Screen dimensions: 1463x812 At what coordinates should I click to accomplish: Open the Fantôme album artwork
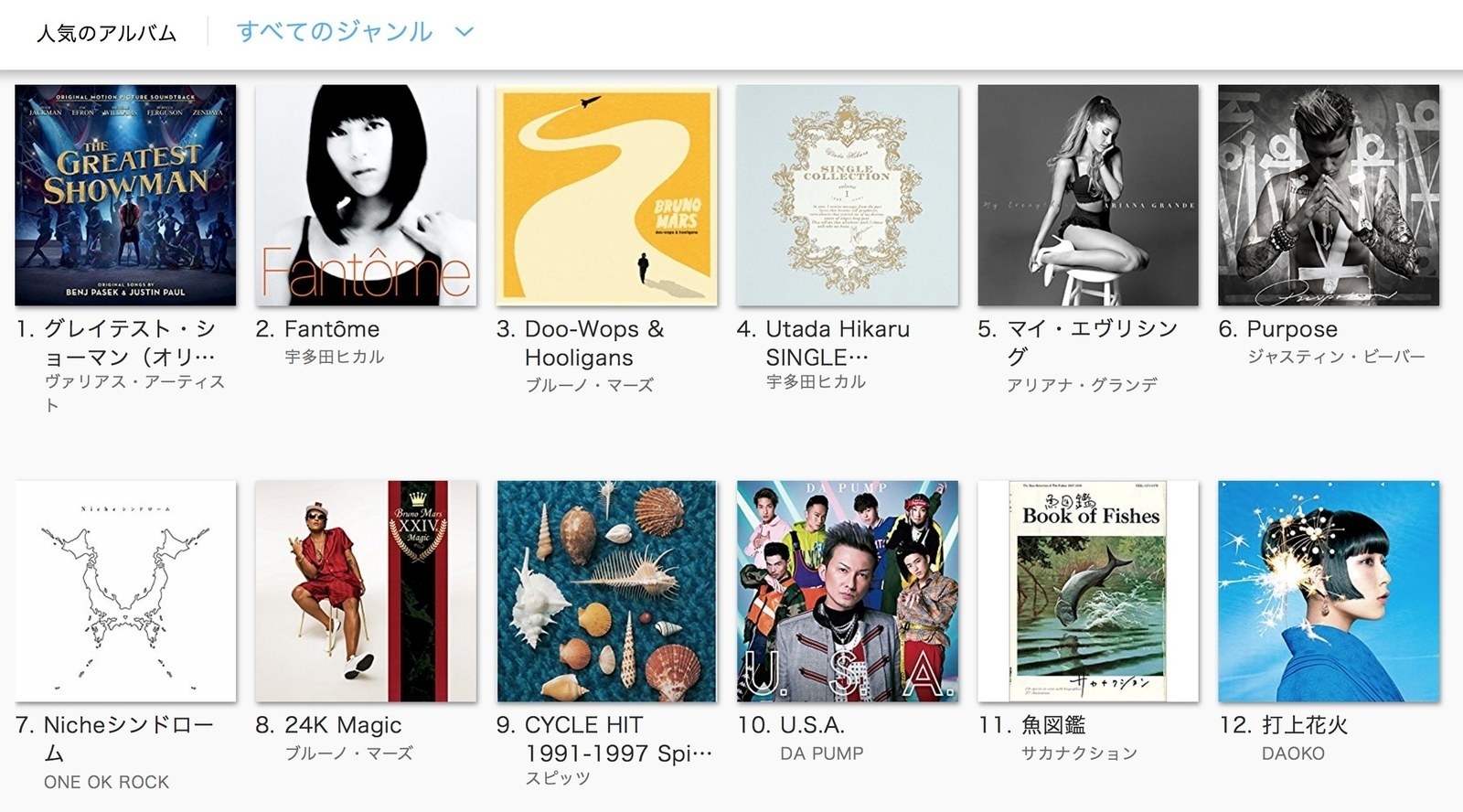[366, 195]
